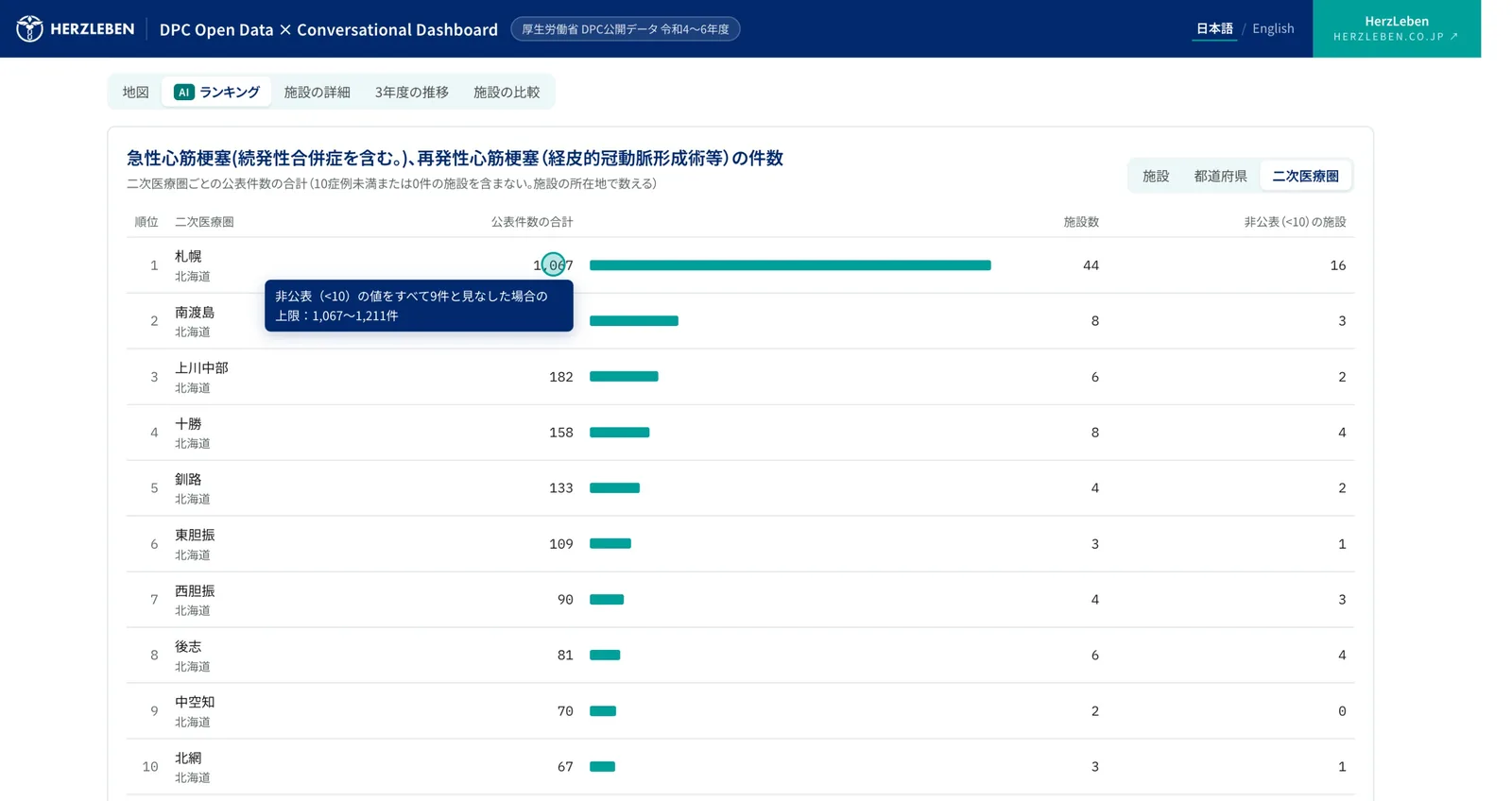Click the 東胆振 medical area name
The width and height of the screenshot is (1512, 801).
click(x=195, y=535)
